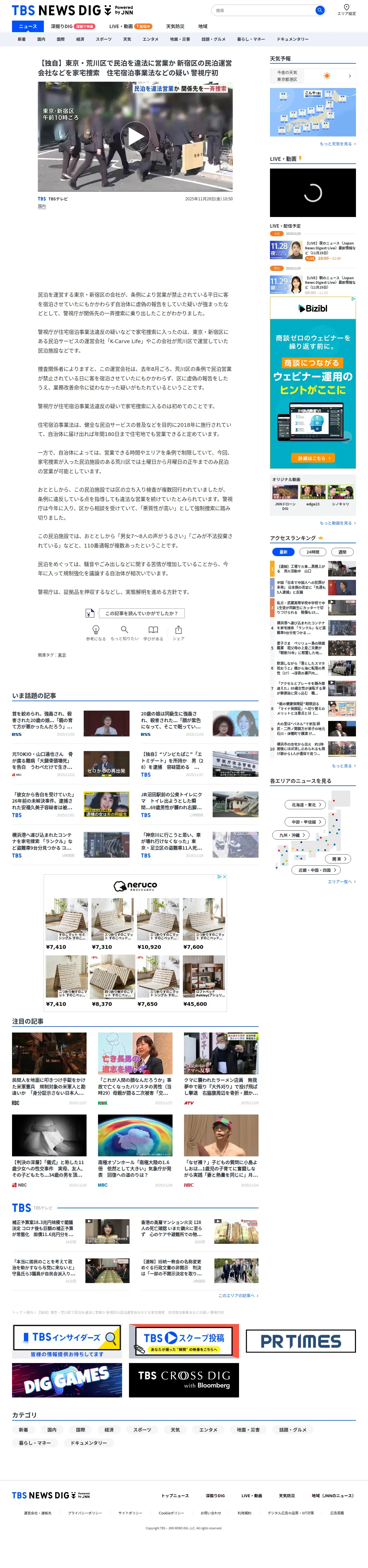Select 北海道・東北 region button

(x=305, y=805)
